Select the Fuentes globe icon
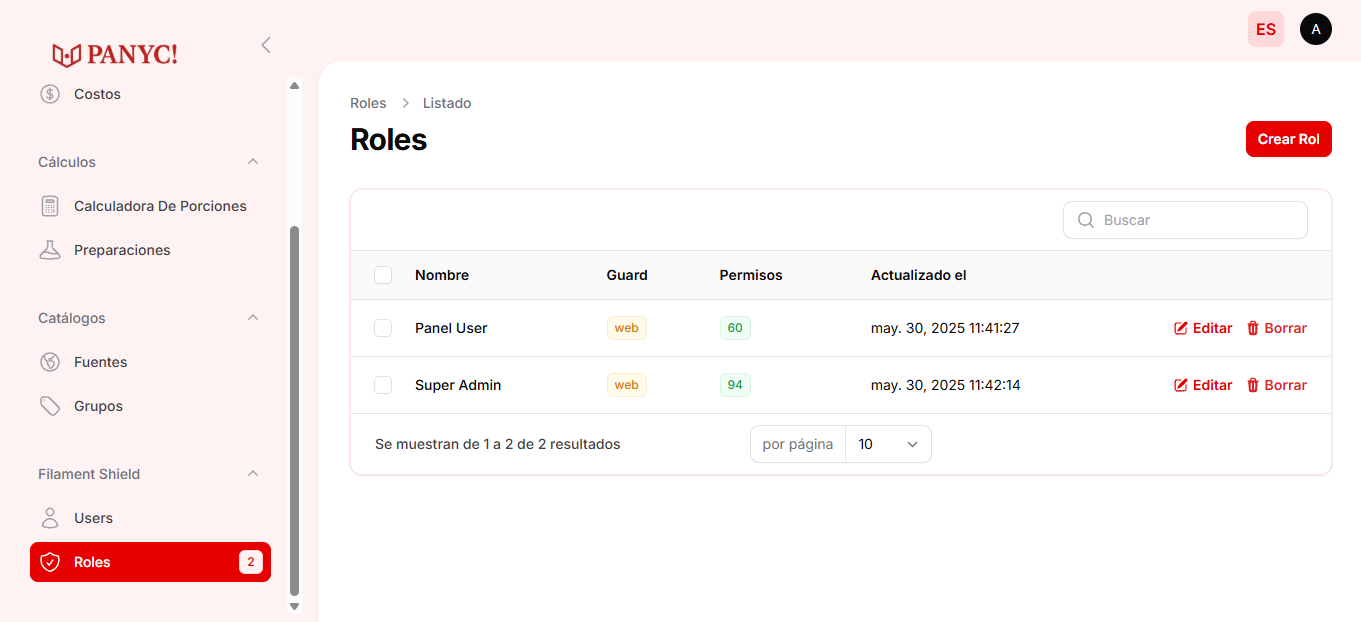Image resolution: width=1361 pixels, height=622 pixels. tap(50, 362)
